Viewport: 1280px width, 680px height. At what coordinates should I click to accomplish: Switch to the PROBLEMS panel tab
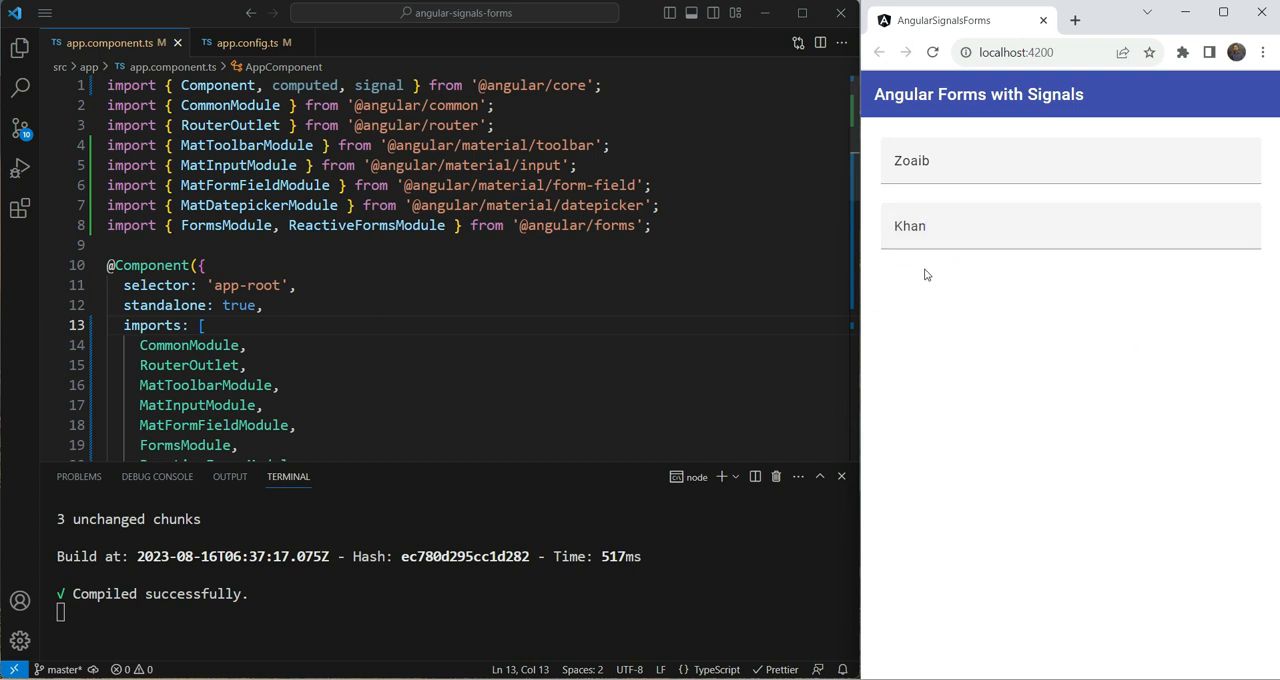click(x=79, y=477)
